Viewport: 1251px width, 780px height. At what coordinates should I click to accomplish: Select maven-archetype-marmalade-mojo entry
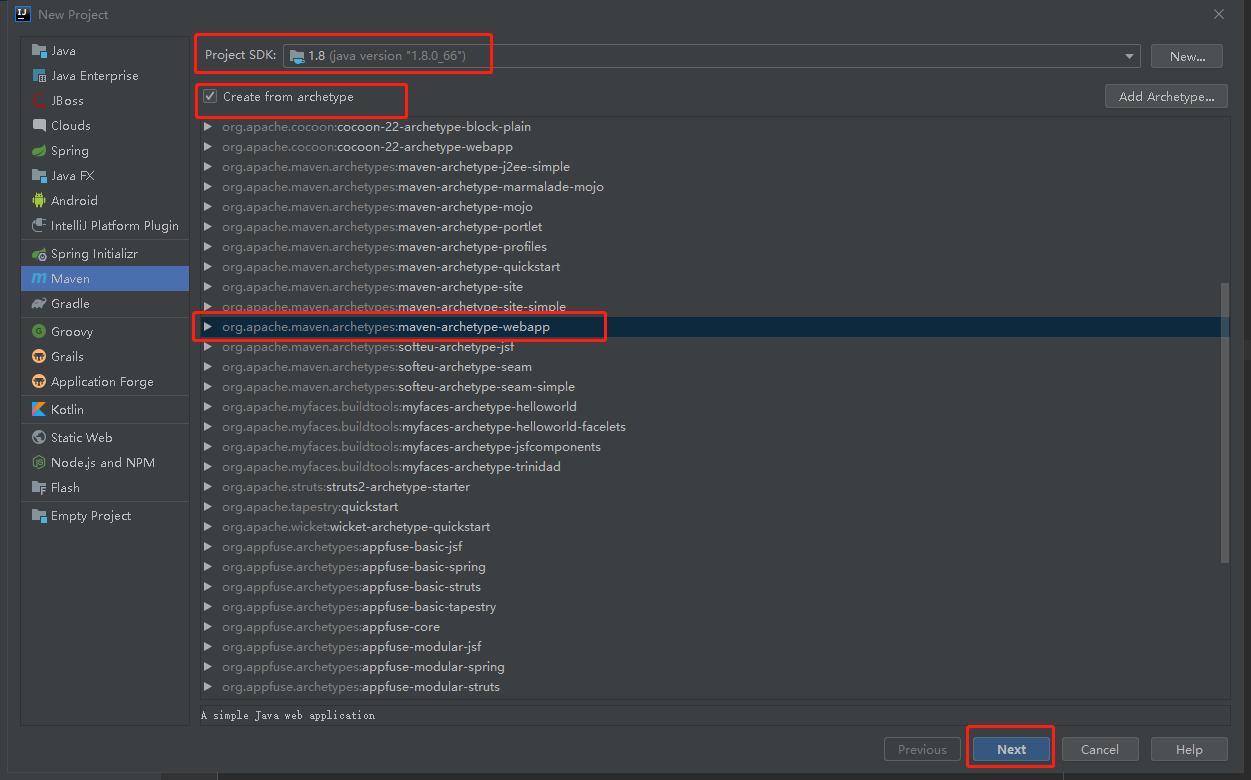(413, 187)
